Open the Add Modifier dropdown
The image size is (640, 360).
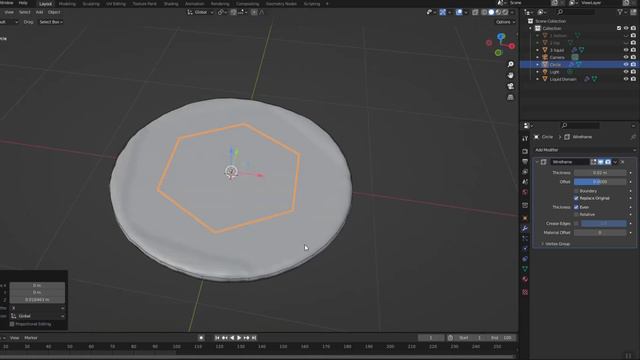click(x=585, y=150)
